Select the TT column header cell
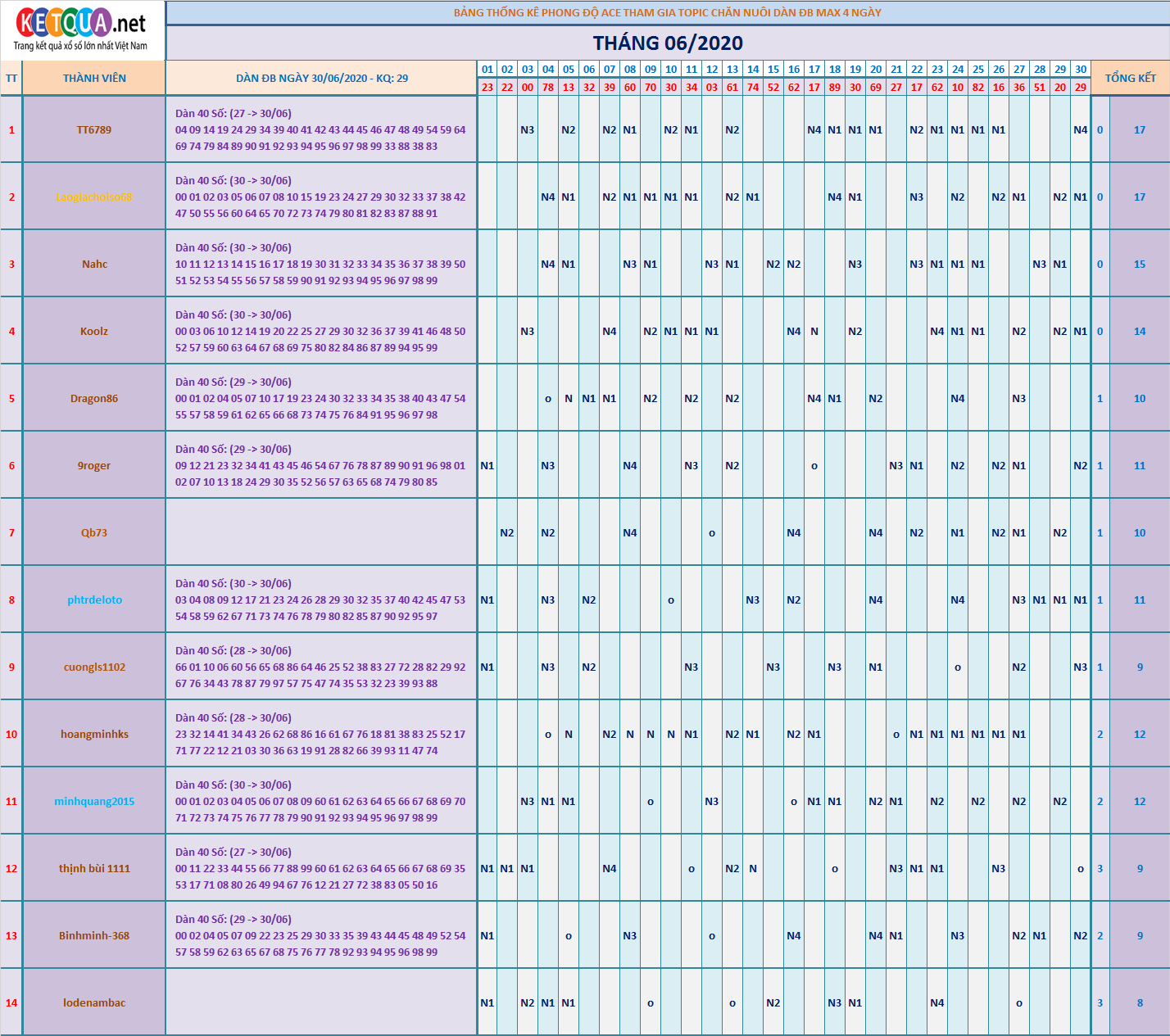 click(x=11, y=79)
